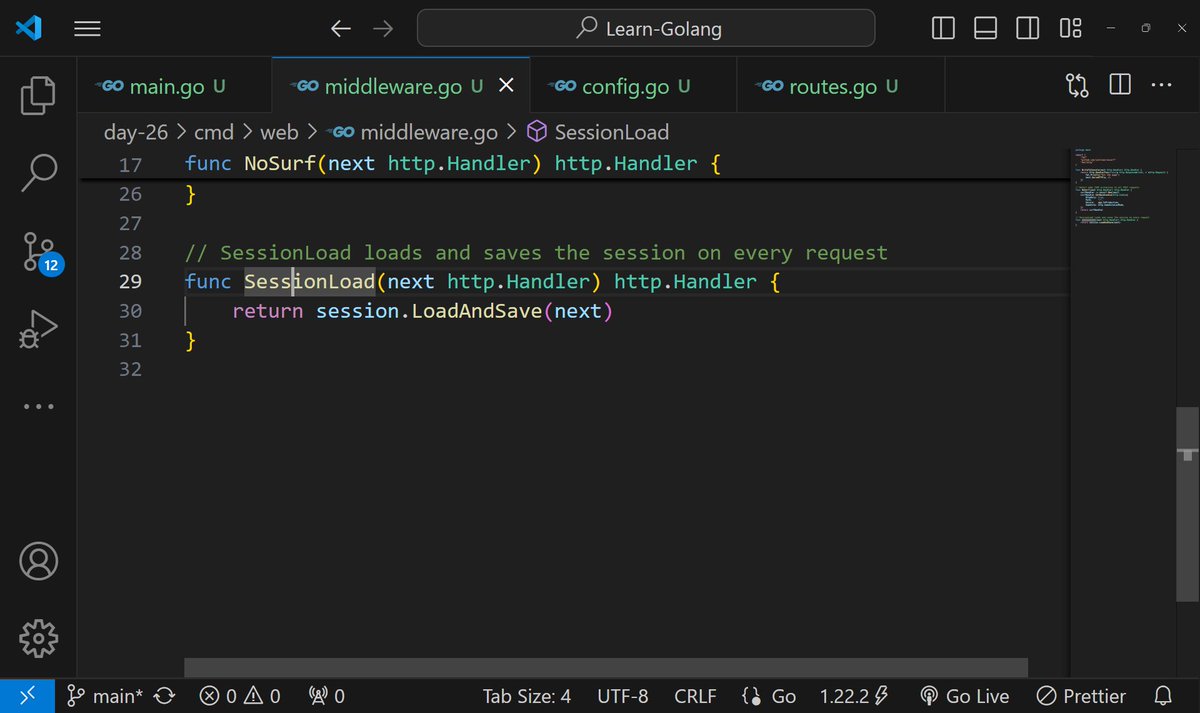Click line number 30 in the gutter

pos(130,311)
